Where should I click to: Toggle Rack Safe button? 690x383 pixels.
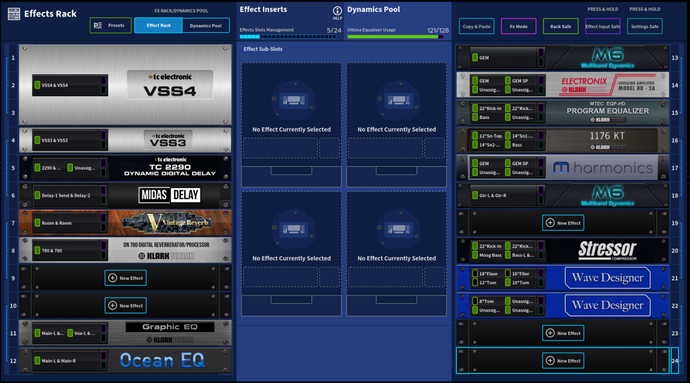tap(561, 26)
